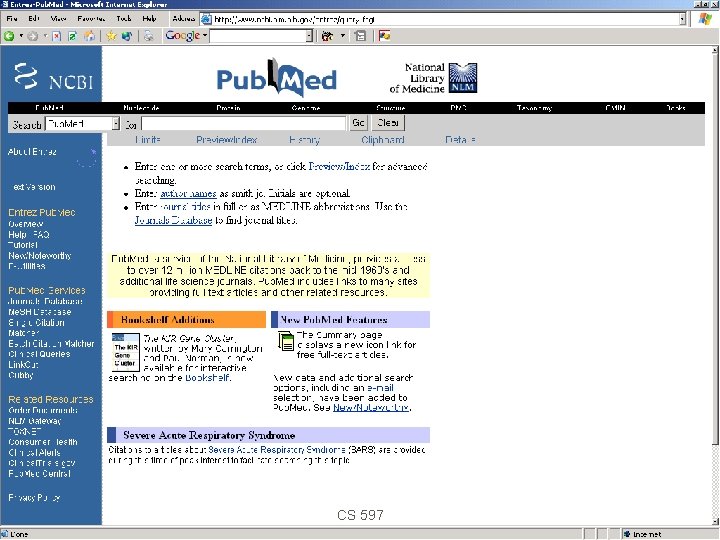Expand the Google logo menu arrow
Viewport: 720px width, 540px height.
click(x=205, y=35)
